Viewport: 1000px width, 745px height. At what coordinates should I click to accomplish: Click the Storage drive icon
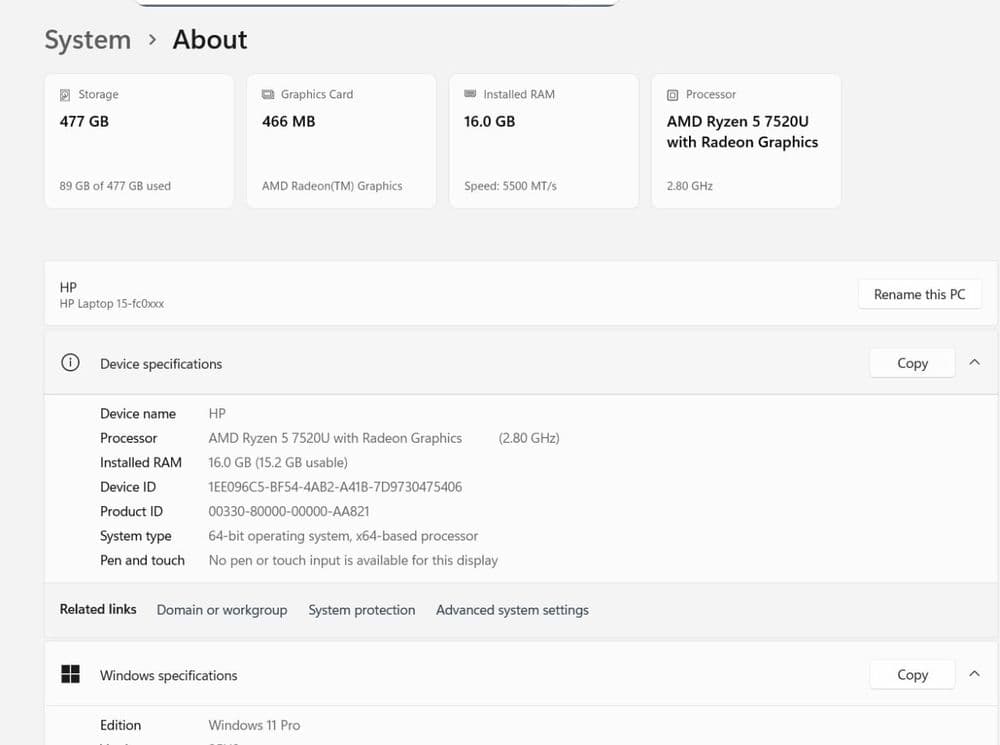click(x=65, y=95)
